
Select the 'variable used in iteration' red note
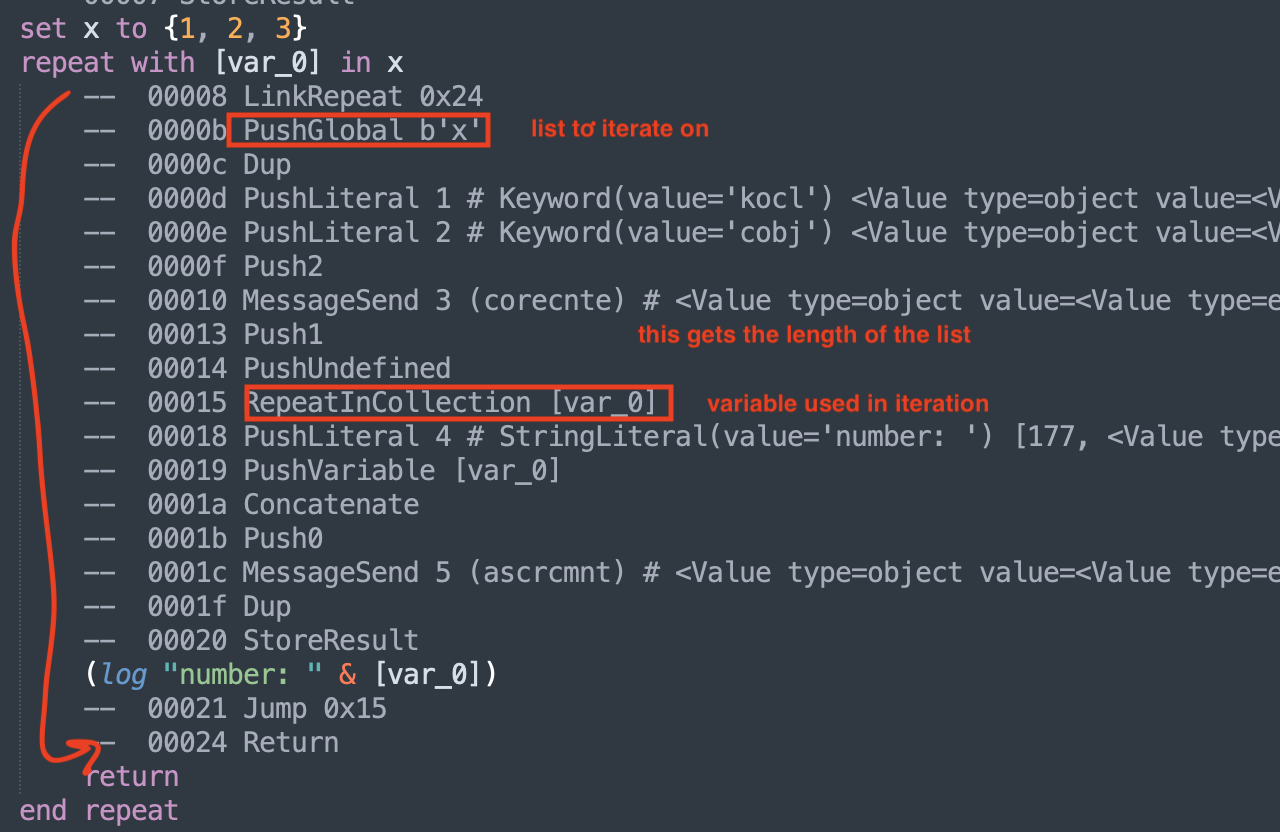847,404
